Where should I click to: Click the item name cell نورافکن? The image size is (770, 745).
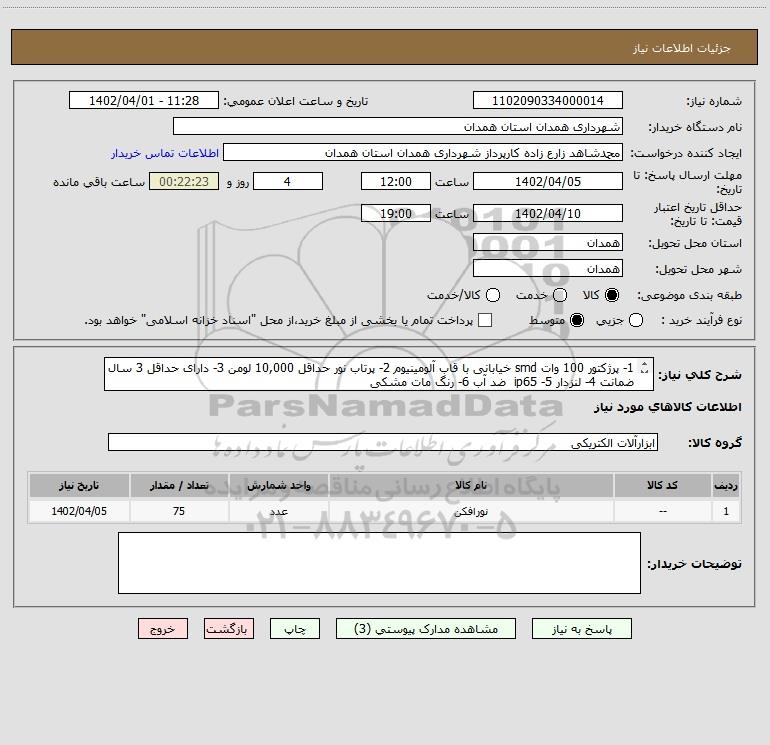pos(471,512)
